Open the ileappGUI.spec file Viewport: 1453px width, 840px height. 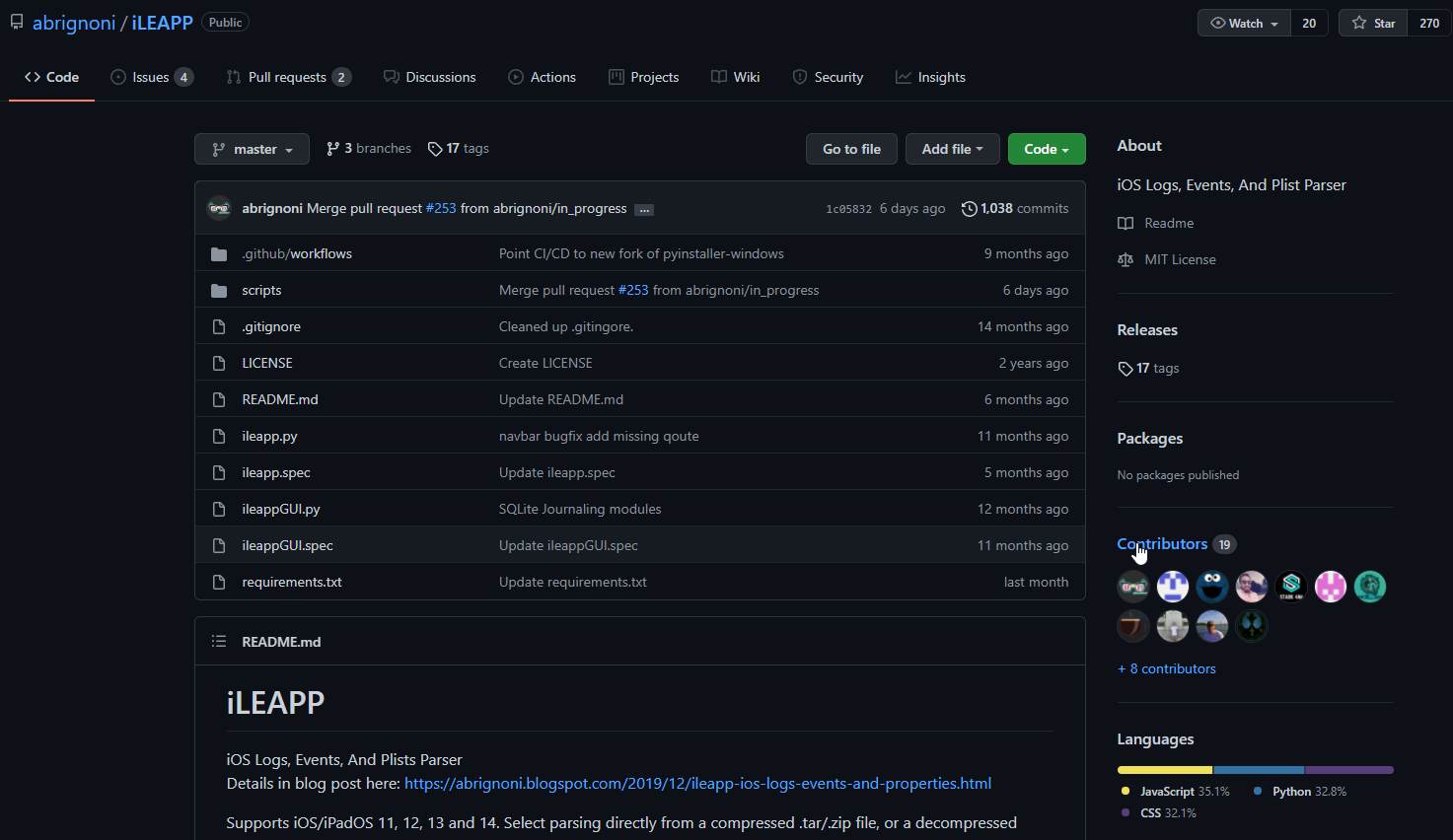point(287,545)
